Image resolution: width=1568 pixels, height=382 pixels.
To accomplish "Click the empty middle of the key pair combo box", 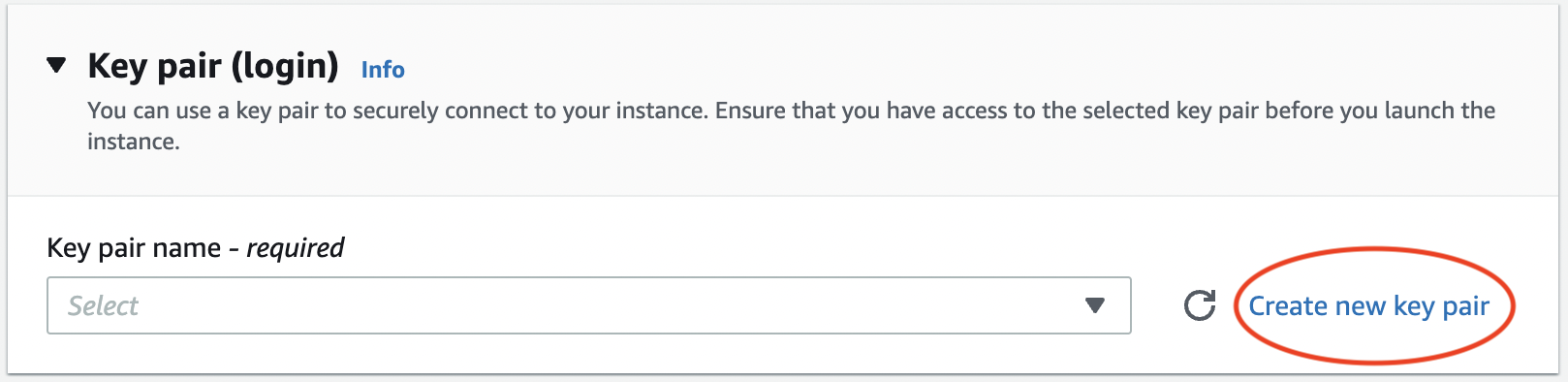I will click(589, 305).
